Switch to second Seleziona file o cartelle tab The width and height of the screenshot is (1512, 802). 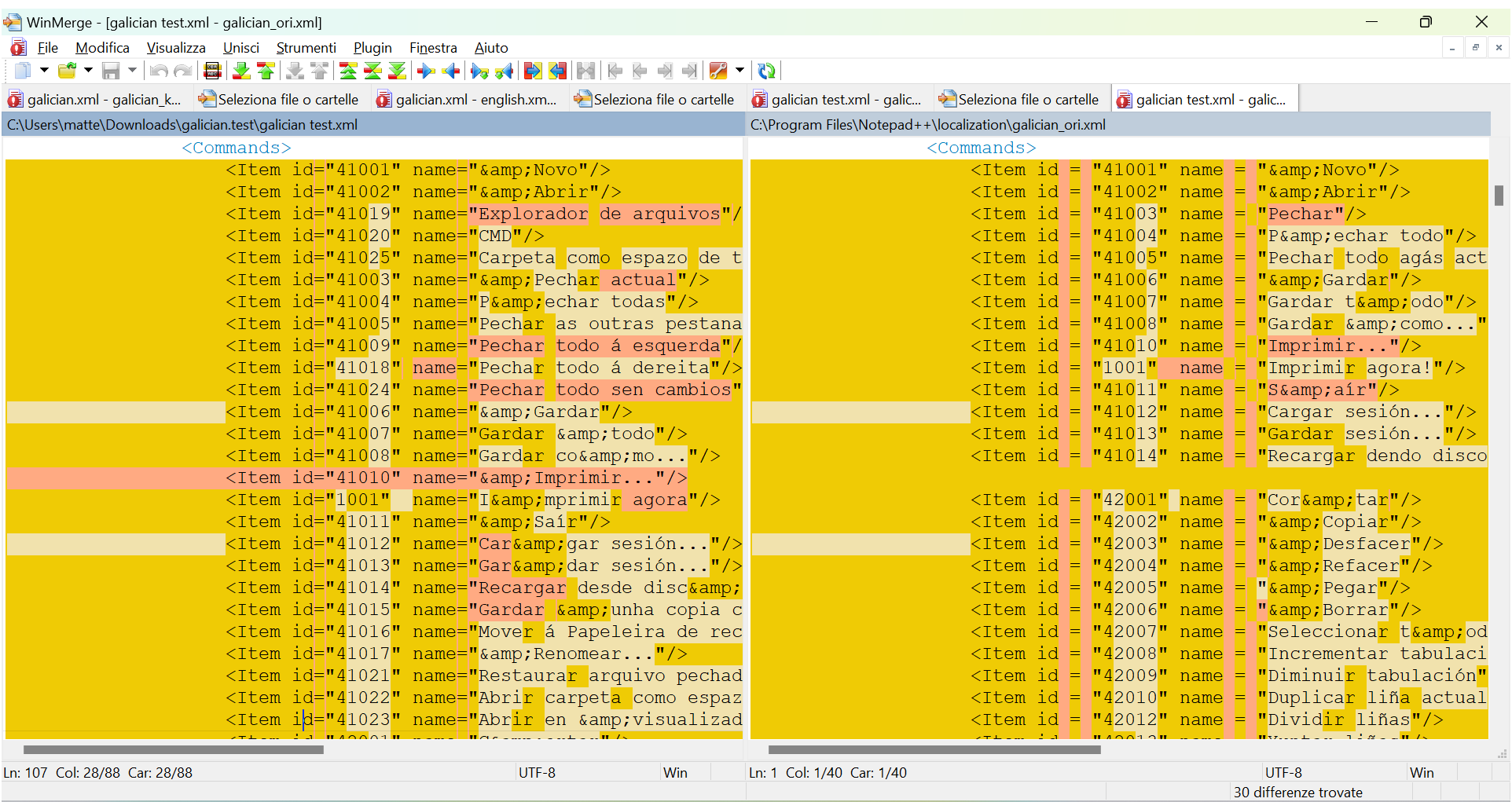[x=655, y=100]
